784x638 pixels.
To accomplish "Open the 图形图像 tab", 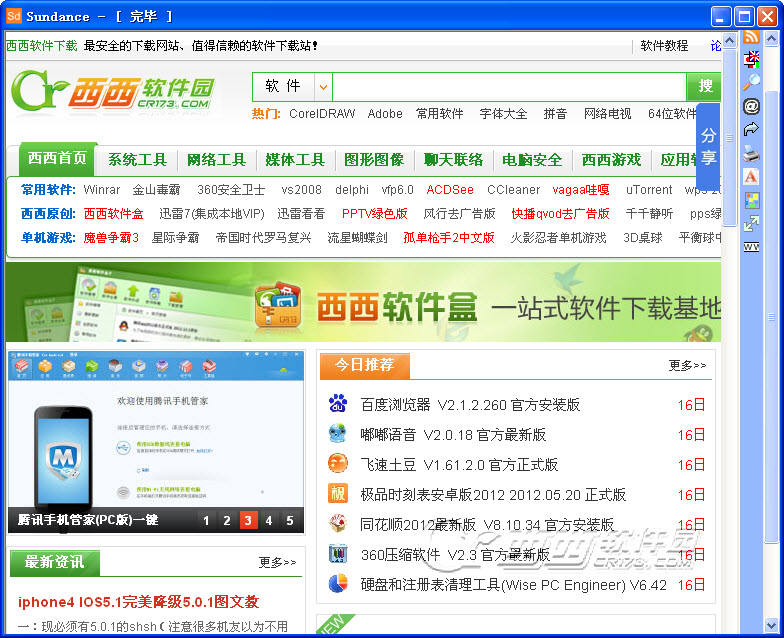I will 374,160.
